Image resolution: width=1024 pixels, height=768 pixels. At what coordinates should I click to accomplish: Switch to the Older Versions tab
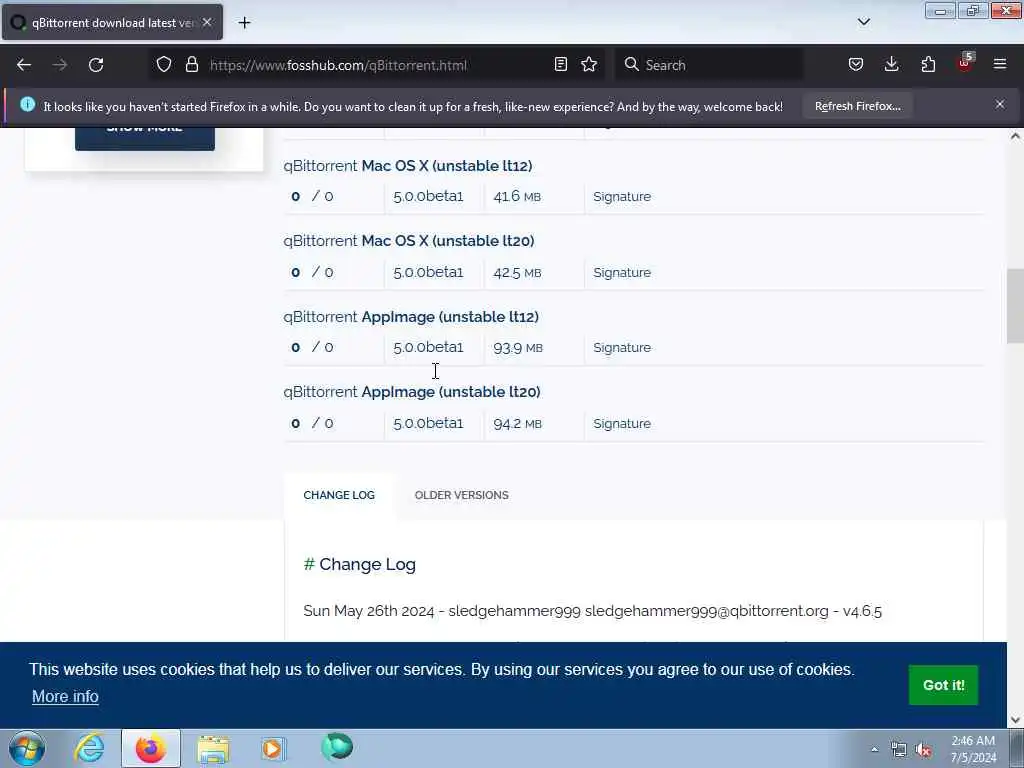tap(461, 495)
